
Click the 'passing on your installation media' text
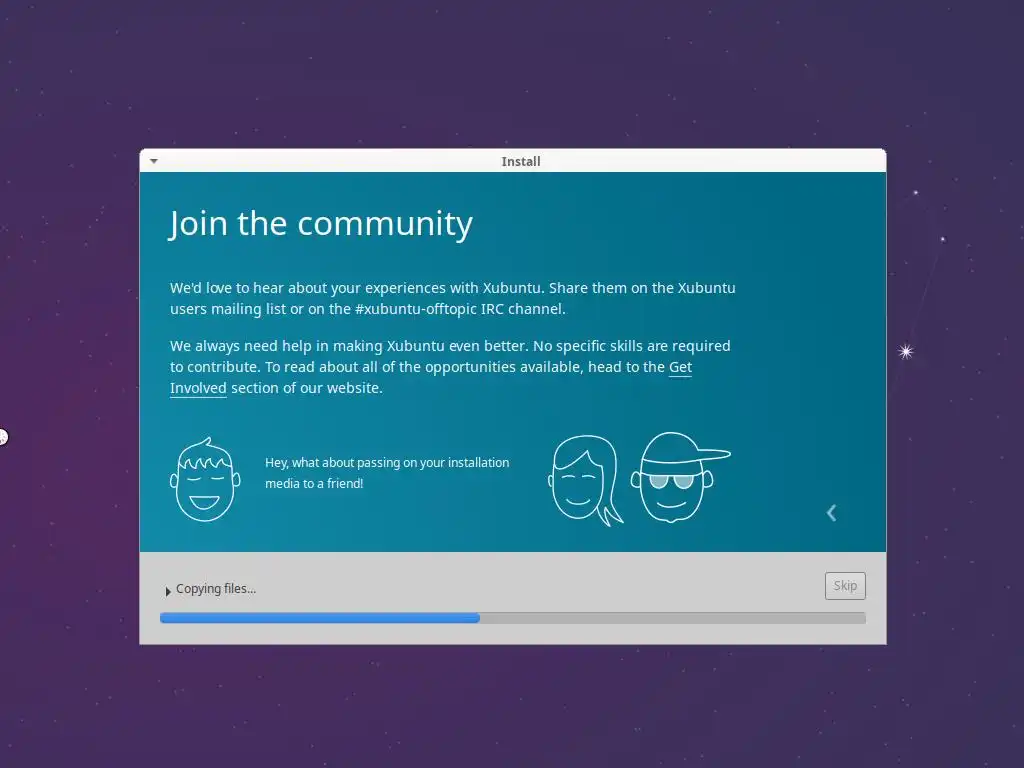point(387,473)
